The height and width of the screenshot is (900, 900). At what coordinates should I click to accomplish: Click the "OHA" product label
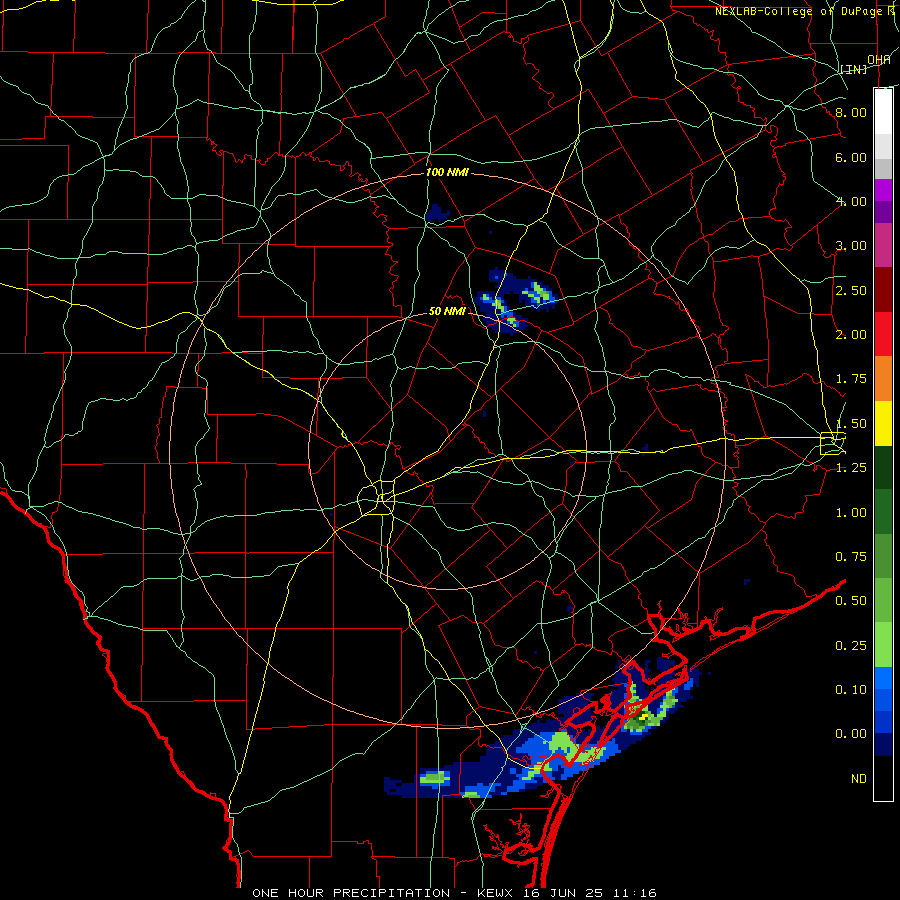(879, 60)
